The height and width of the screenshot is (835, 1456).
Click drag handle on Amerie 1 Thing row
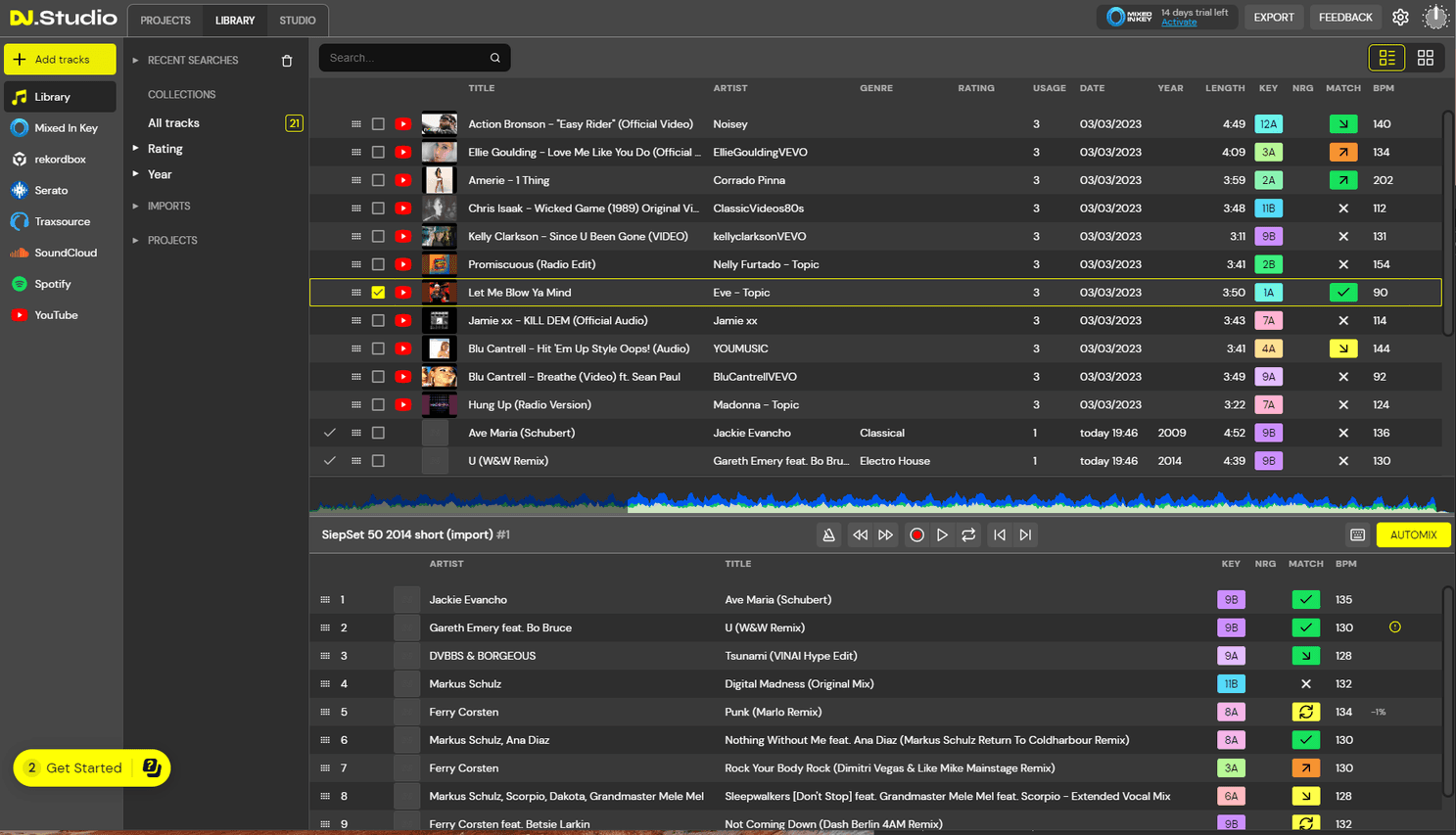[356, 180]
